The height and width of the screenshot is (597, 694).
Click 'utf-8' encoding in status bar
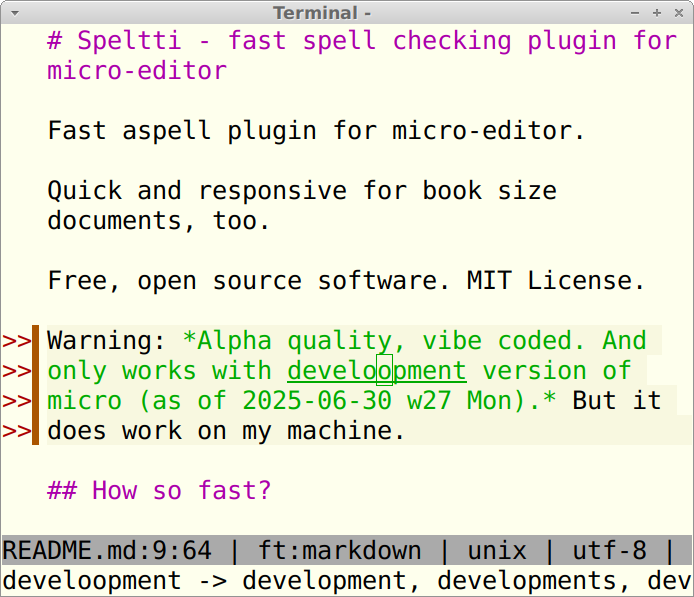[609, 551]
